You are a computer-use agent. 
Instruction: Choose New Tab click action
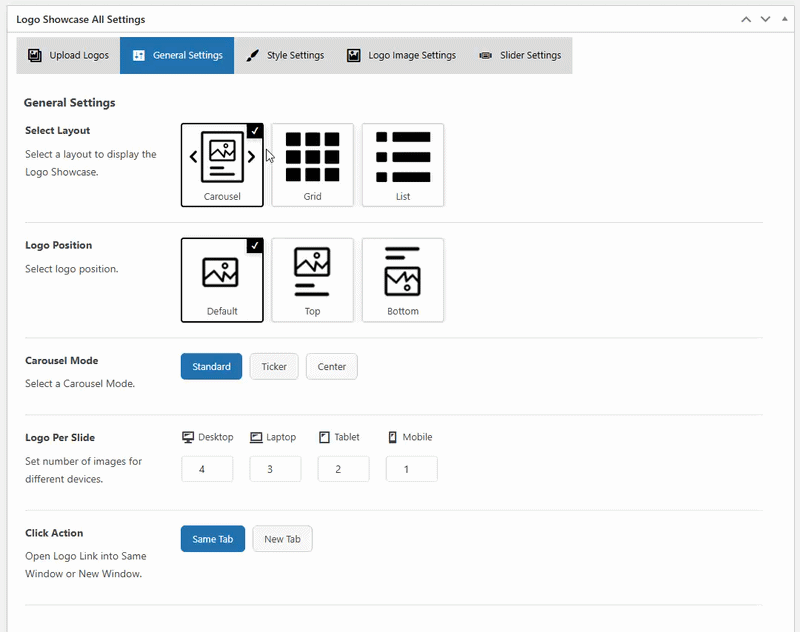click(x=282, y=539)
